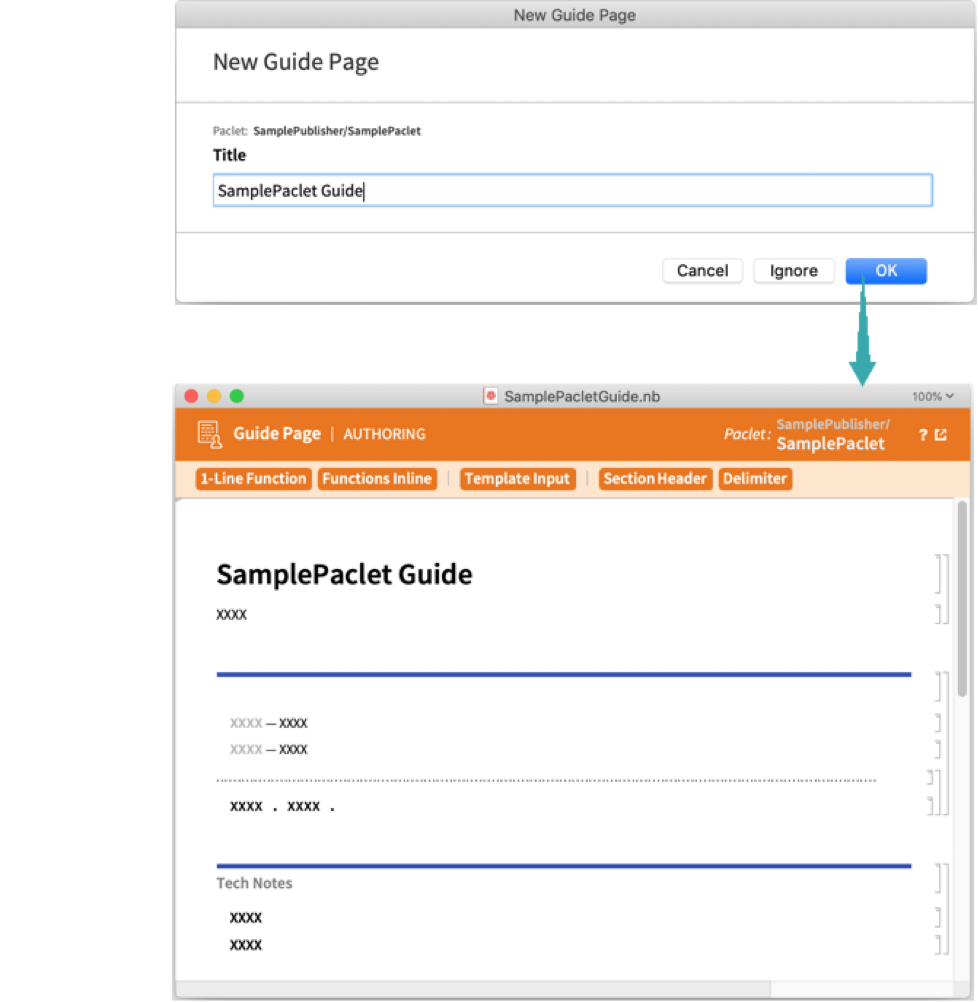Screen dimensions: 978x1002
Task: Insert a Delimiter from the toolbar
Action: click(755, 479)
